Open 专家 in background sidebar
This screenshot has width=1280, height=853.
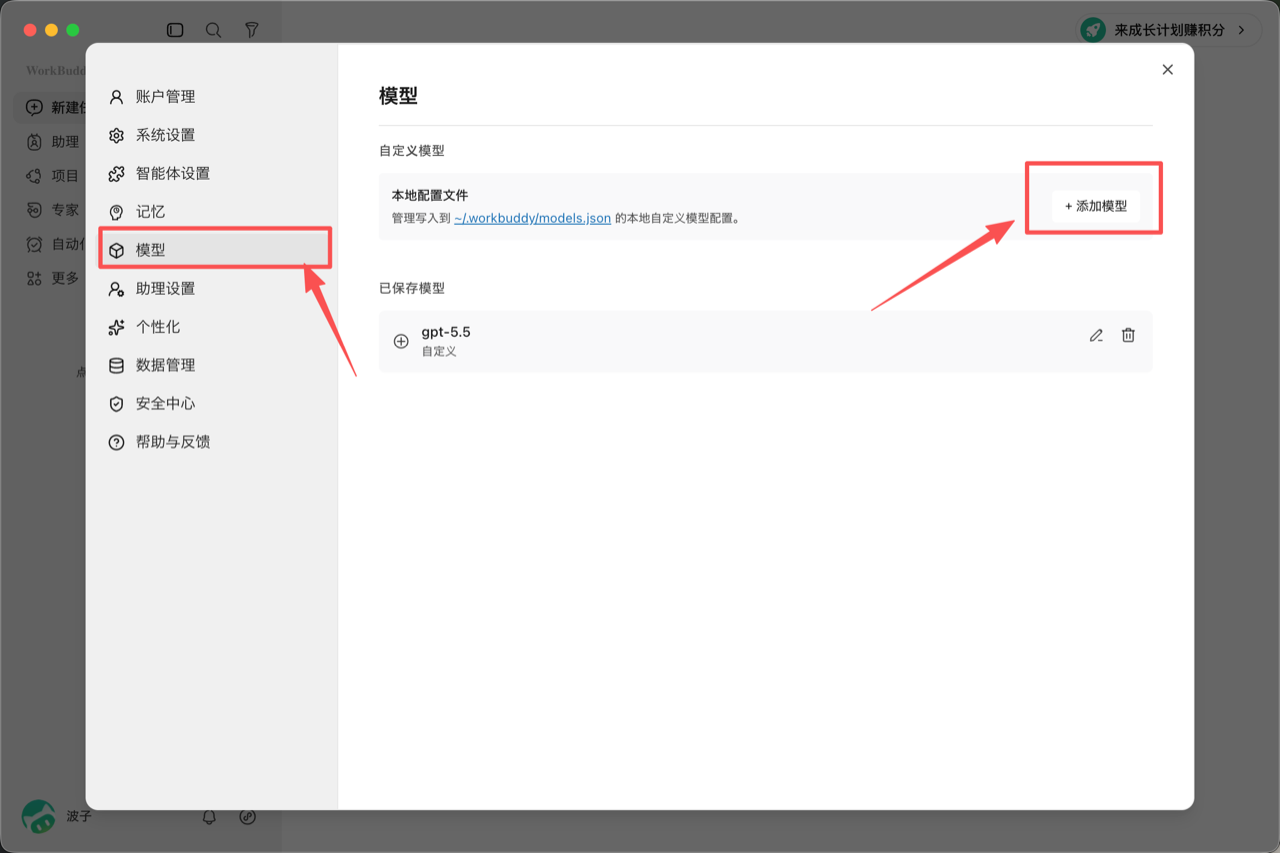(53, 210)
